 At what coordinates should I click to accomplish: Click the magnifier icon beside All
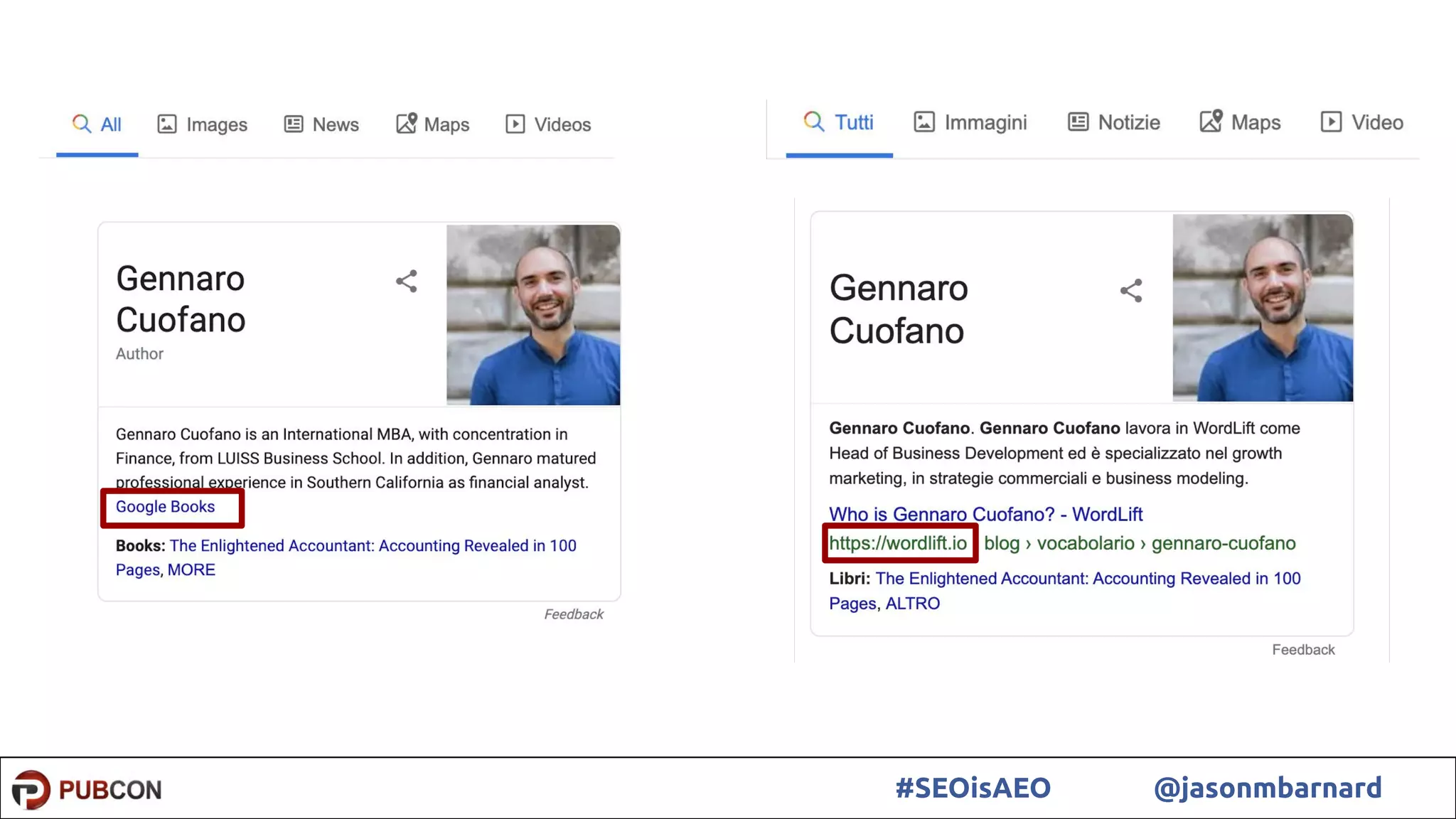coord(82,124)
